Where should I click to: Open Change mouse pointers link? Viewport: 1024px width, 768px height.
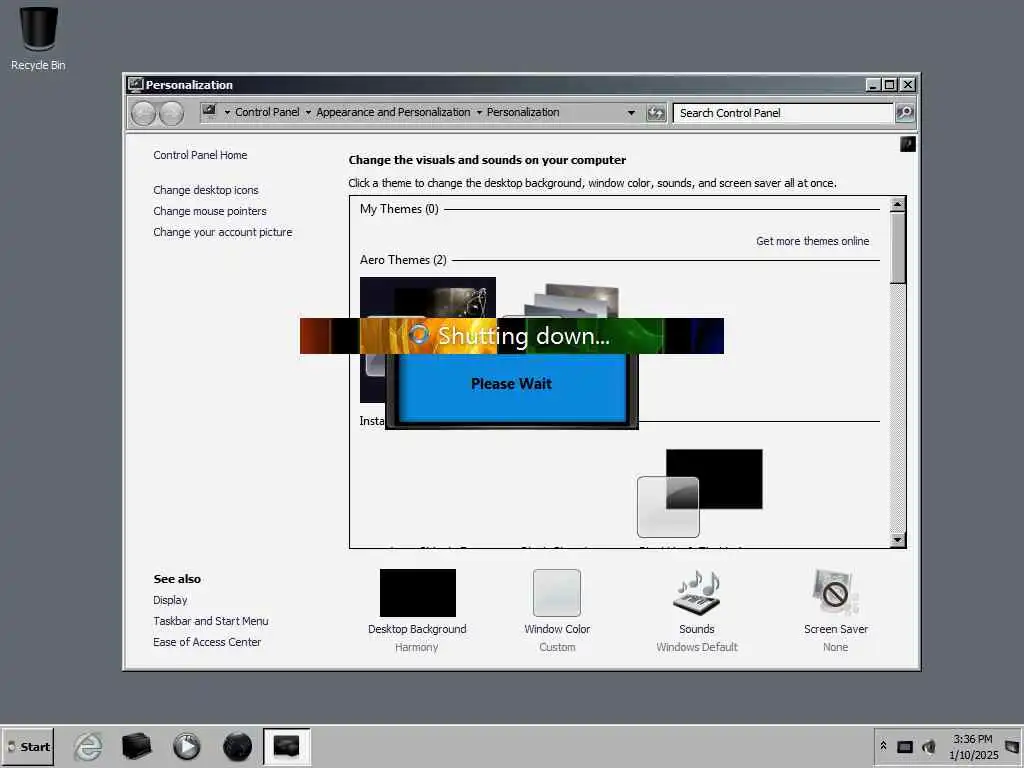[x=210, y=211]
